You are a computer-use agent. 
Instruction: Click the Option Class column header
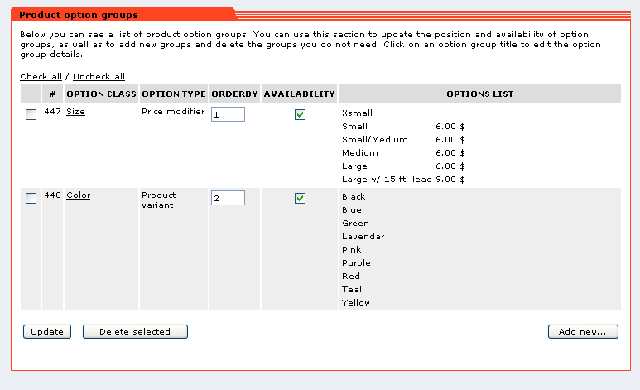coord(101,94)
